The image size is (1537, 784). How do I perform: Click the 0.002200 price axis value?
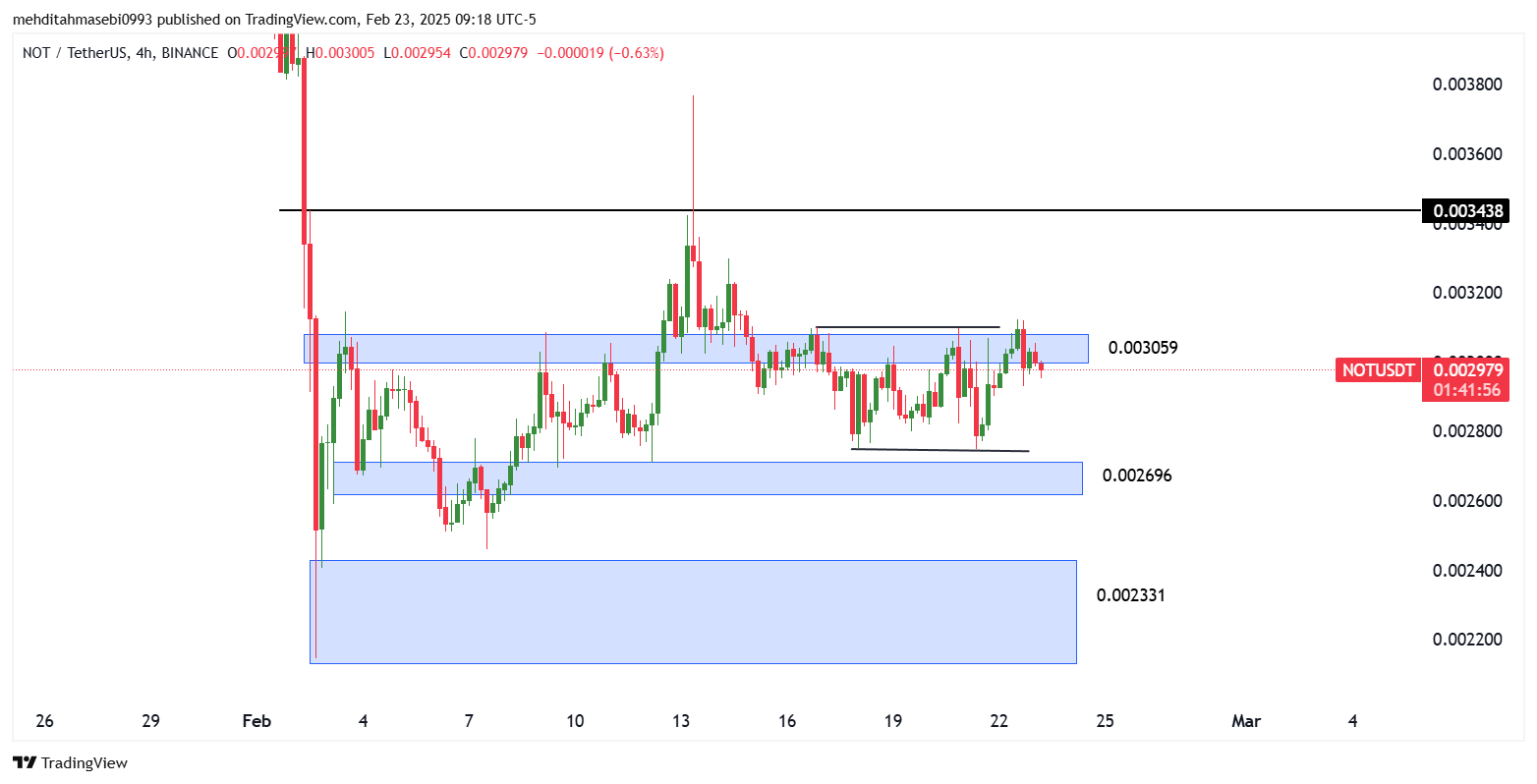1467,640
